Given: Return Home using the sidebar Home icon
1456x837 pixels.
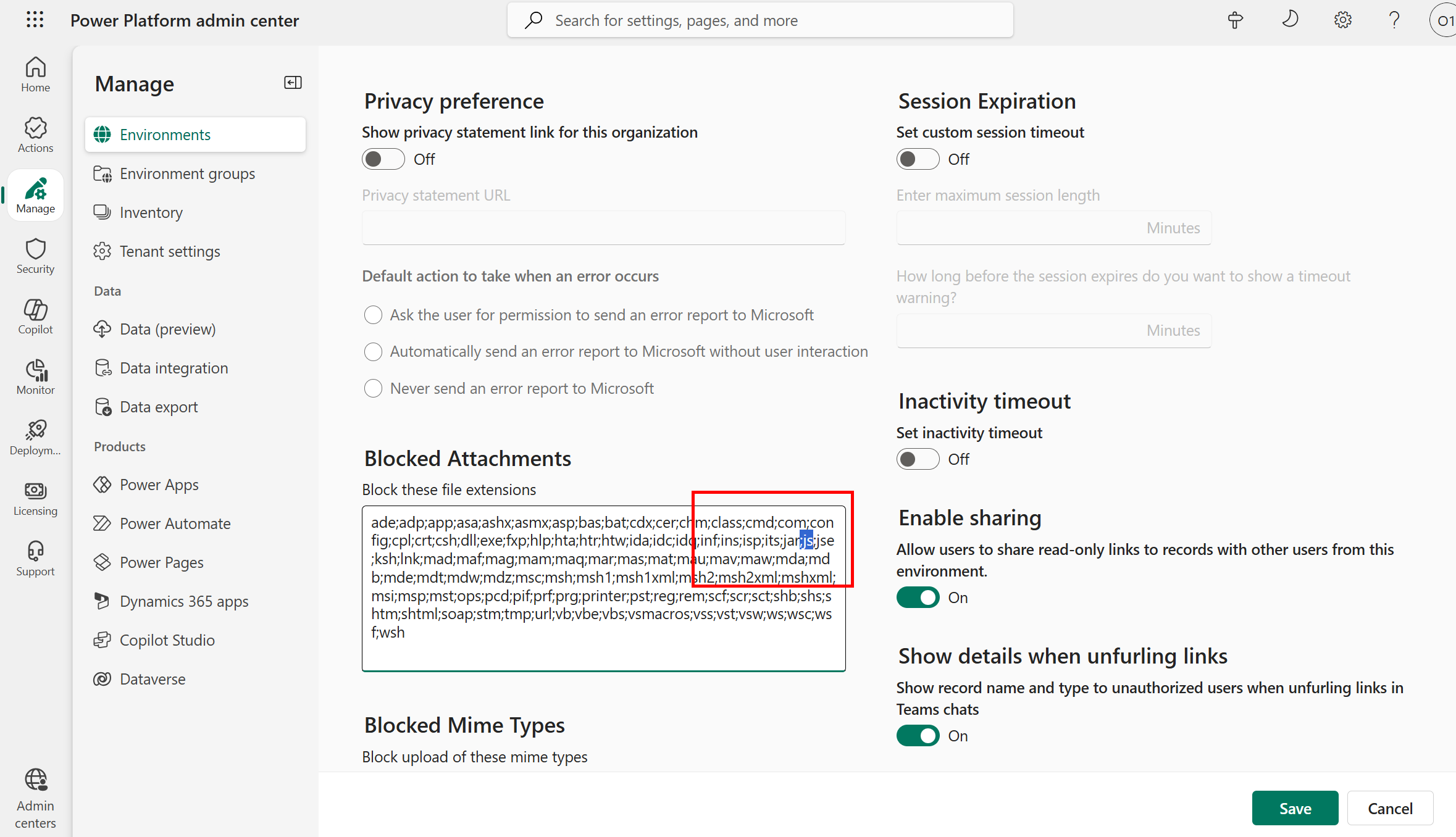Looking at the screenshot, I should (x=35, y=73).
